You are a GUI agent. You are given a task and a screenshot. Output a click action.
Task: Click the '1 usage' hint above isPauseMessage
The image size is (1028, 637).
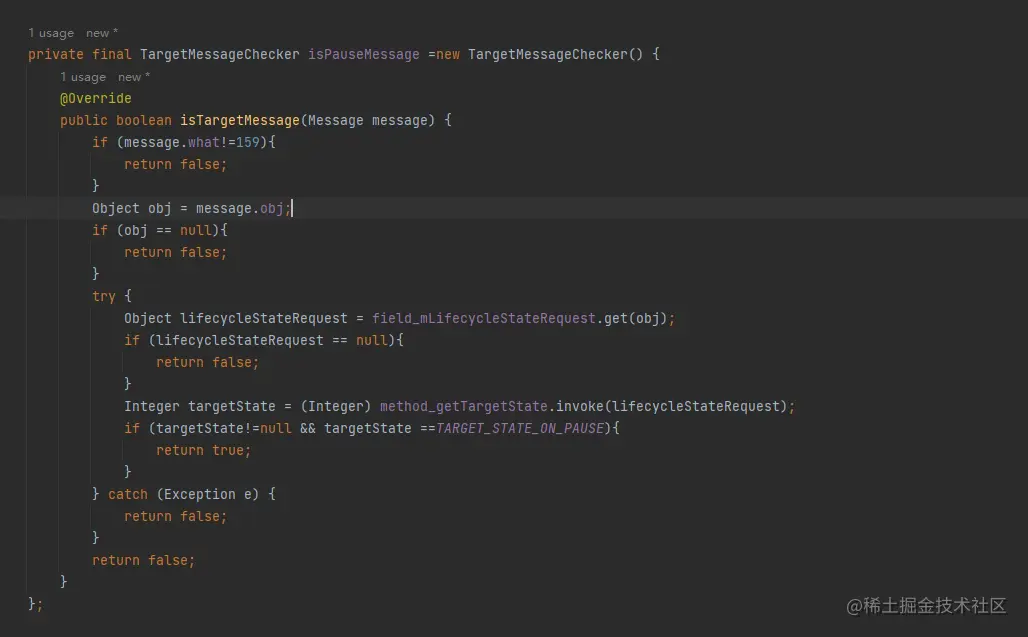(51, 33)
